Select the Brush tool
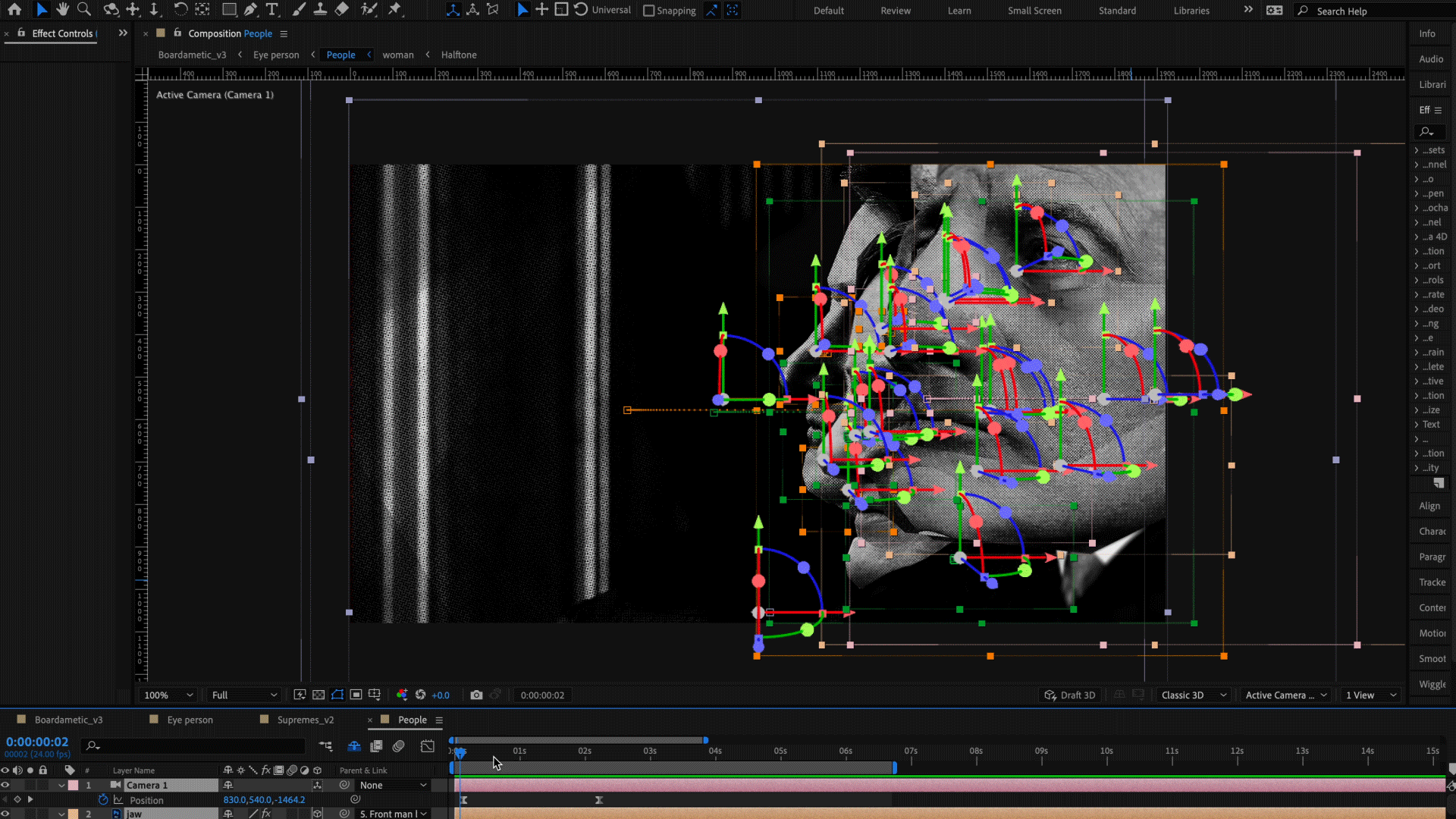The image size is (1456, 819). tap(299, 10)
